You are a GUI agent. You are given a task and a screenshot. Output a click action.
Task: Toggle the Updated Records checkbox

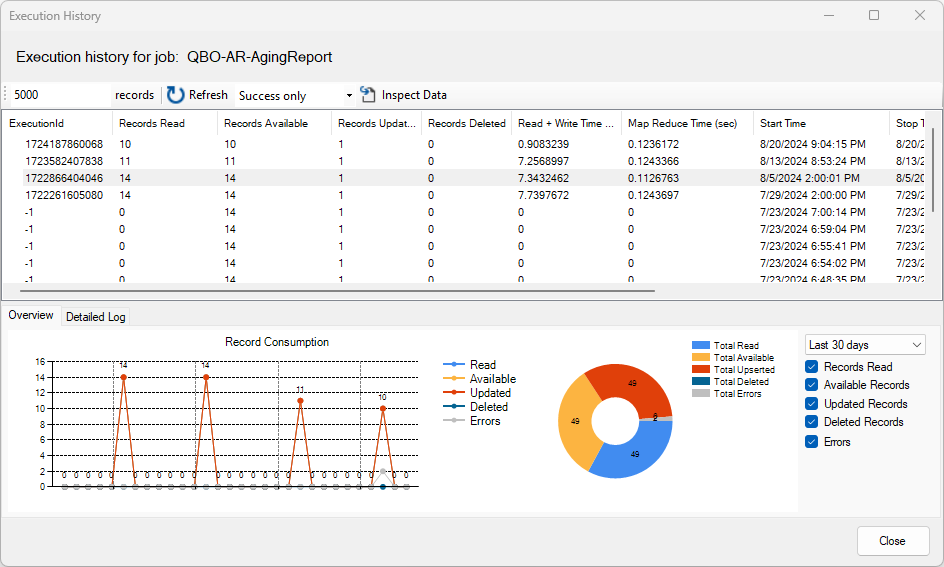click(x=812, y=403)
